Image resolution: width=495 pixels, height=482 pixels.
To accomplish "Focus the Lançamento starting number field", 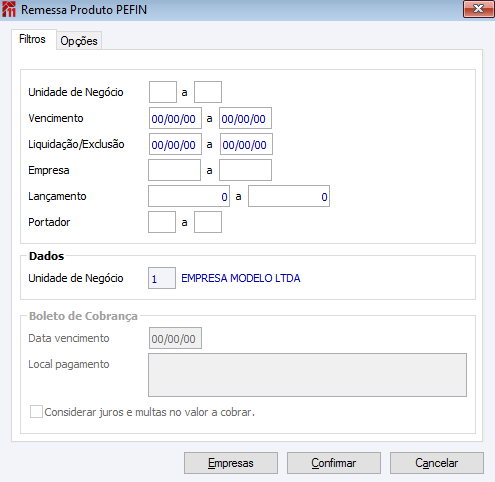I will tap(189, 196).
